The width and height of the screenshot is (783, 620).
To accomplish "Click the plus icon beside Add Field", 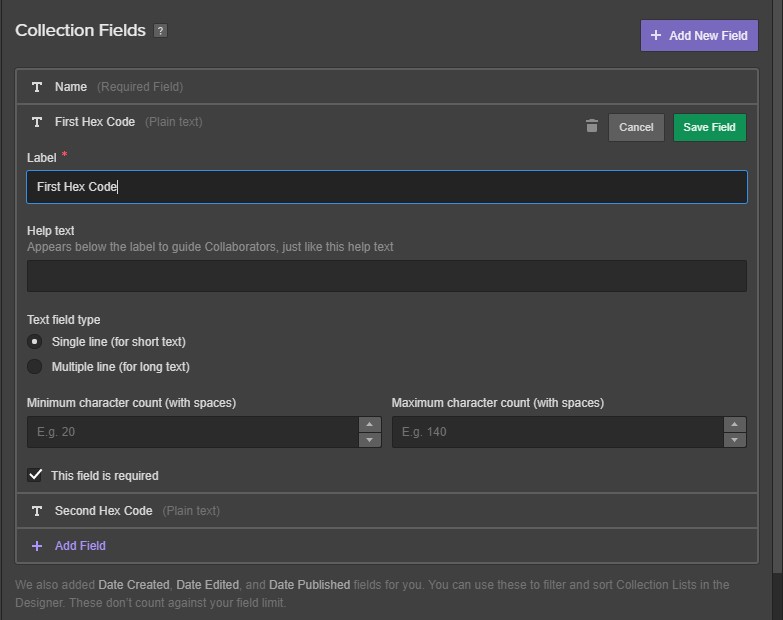I will click(37, 546).
